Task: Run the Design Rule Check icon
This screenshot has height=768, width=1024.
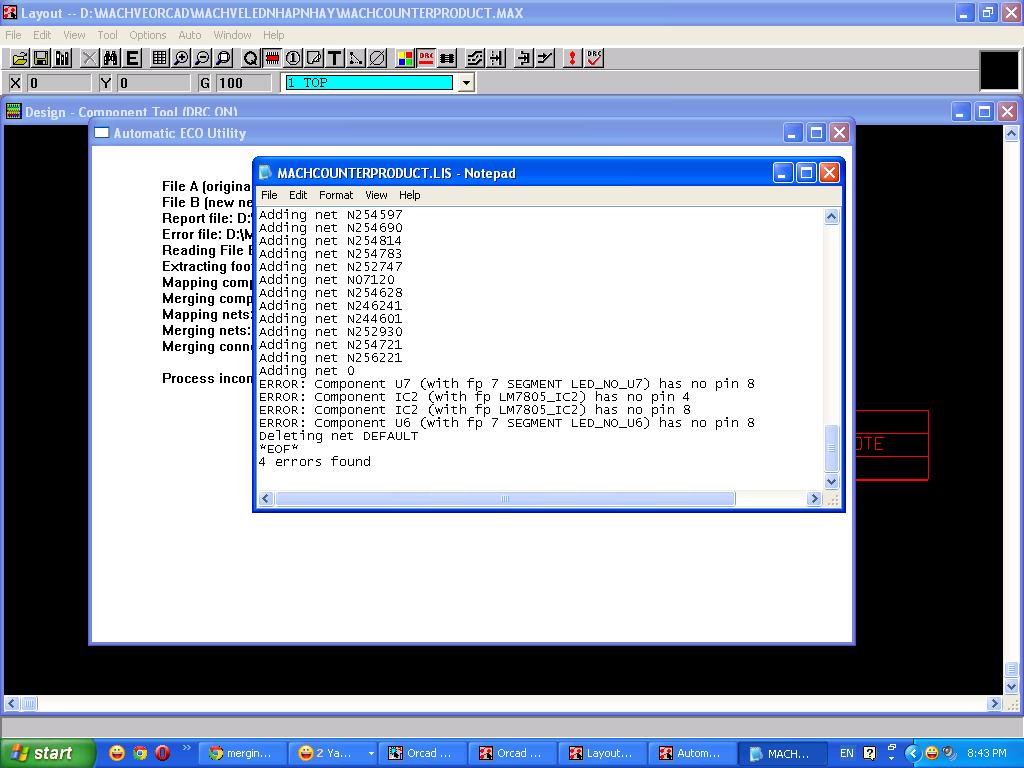Action: coord(594,59)
